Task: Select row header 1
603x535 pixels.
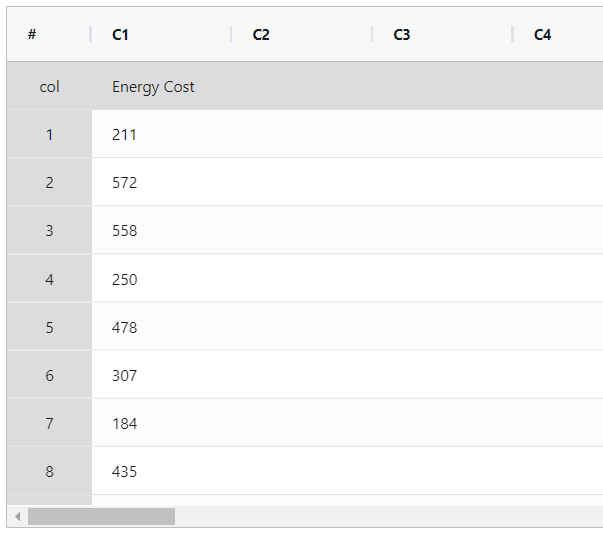Action: tap(50, 134)
